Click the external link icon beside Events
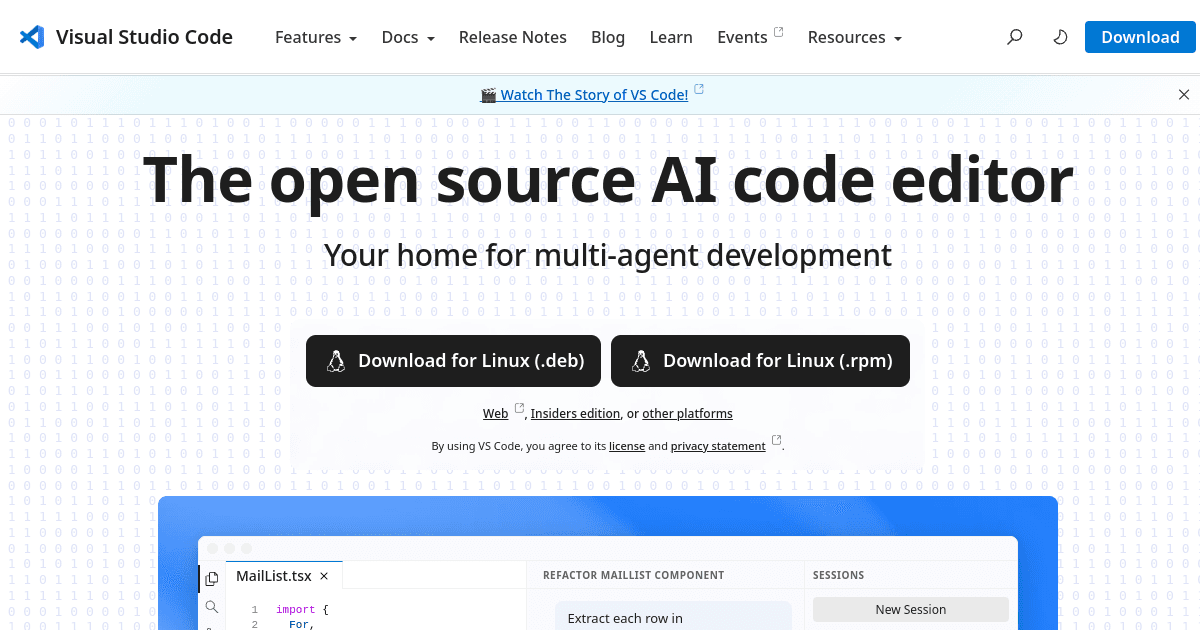 tap(779, 32)
